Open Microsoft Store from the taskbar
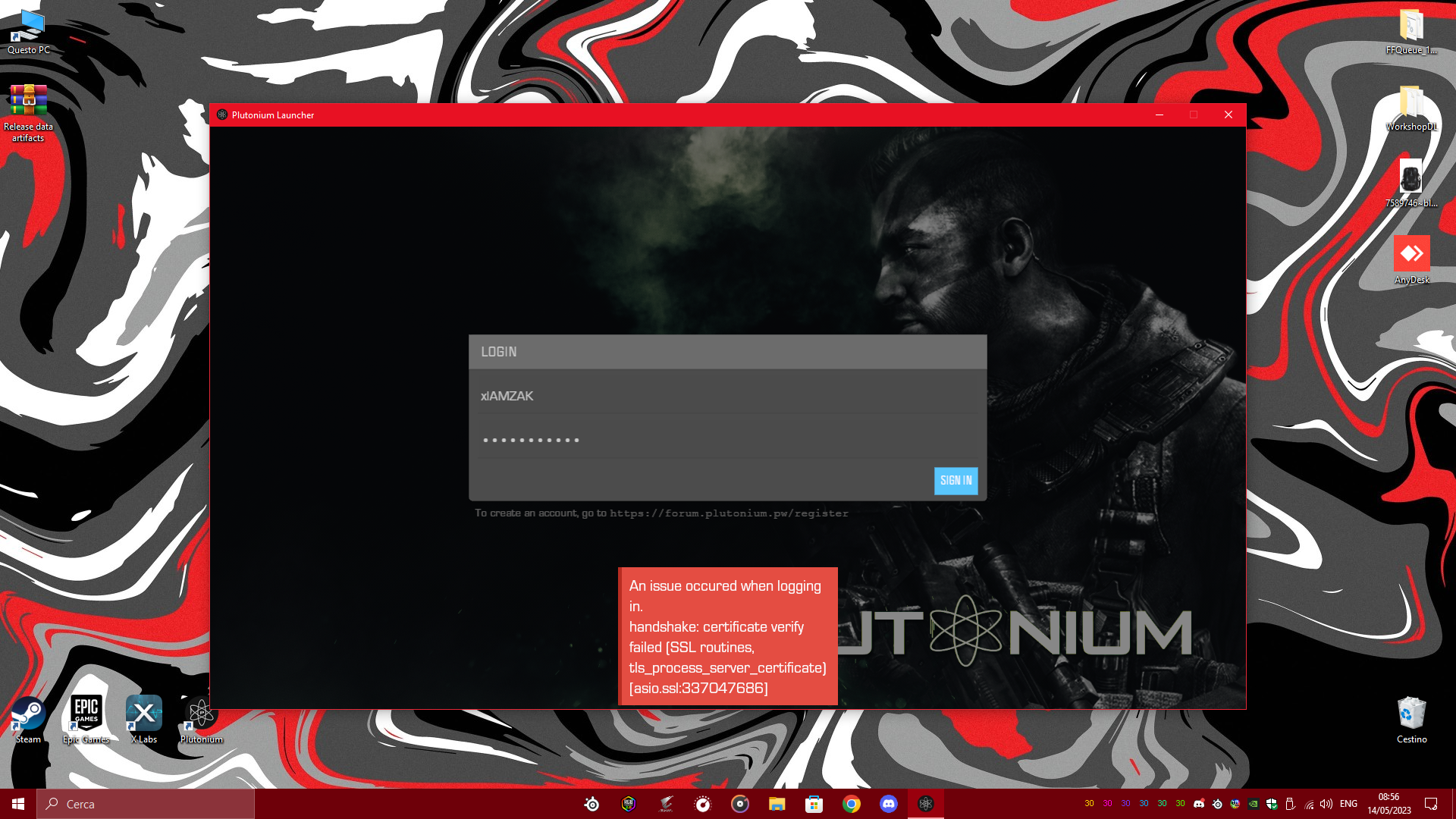Screen dimensions: 1456x819 click(x=814, y=804)
